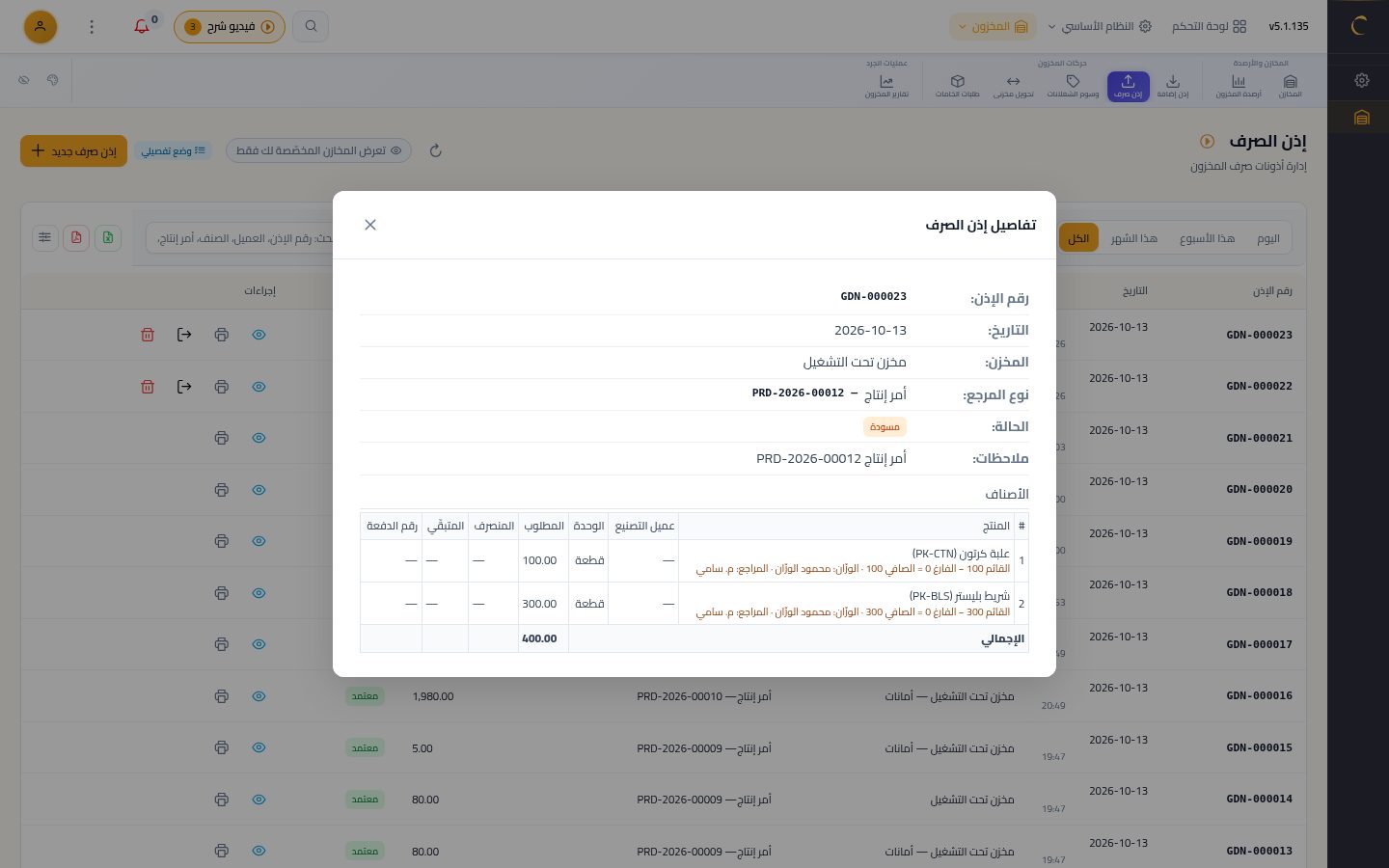Switch to هذا الأسبوع this week tab
This screenshot has height=868, width=1389.
click(x=1207, y=238)
